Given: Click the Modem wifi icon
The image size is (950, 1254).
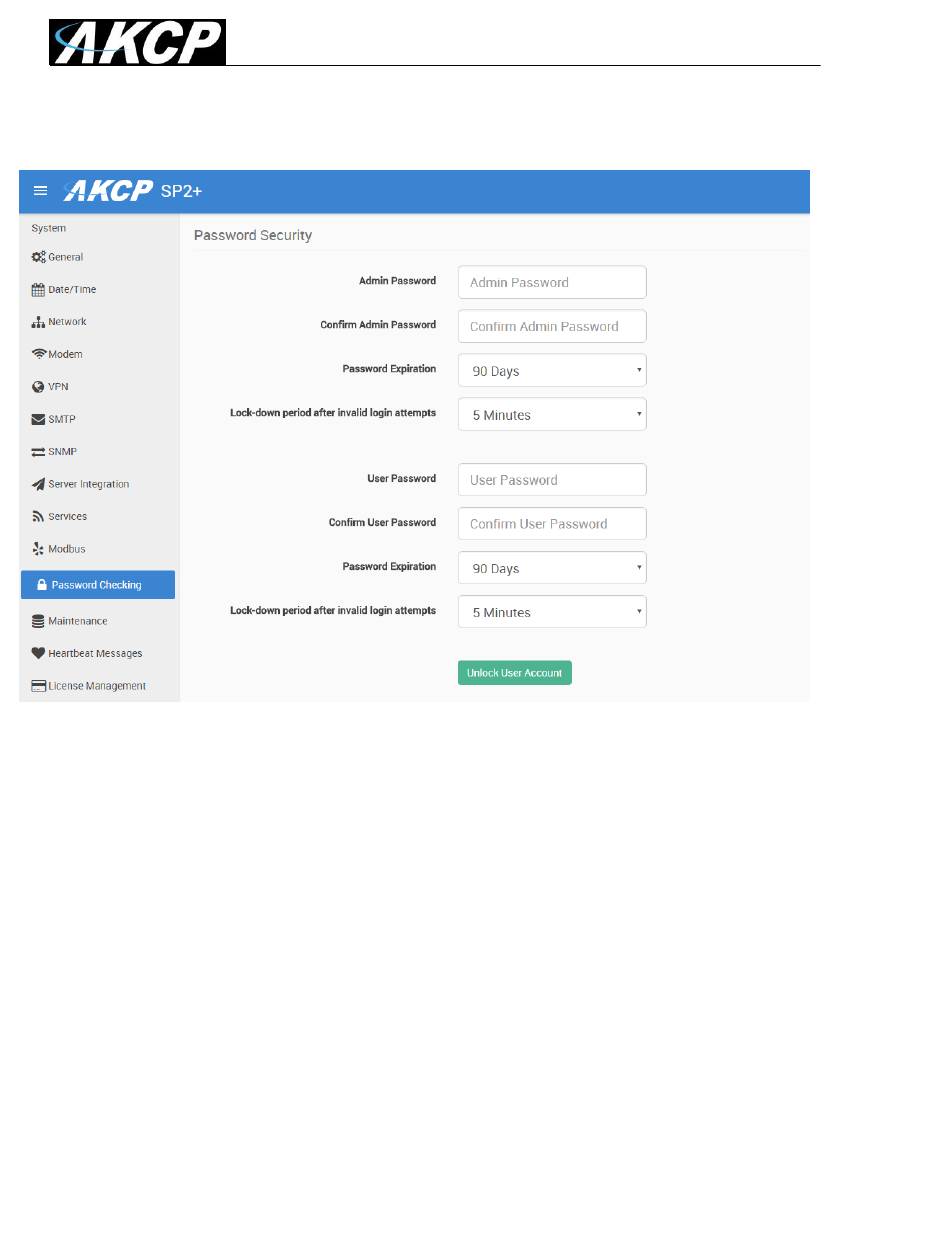Looking at the screenshot, I should [x=39, y=354].
